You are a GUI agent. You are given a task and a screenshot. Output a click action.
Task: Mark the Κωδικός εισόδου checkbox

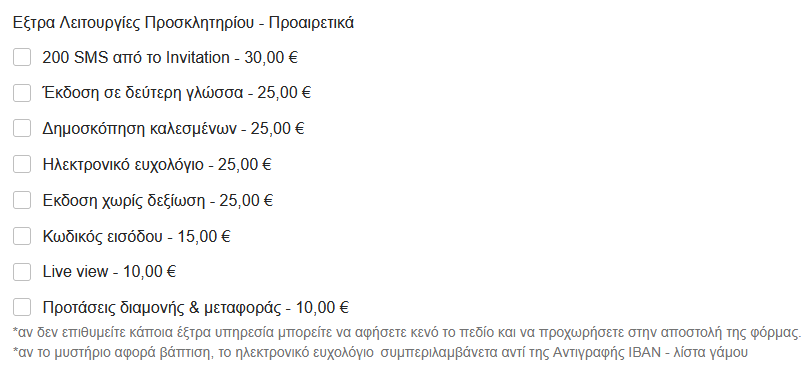click(x=22, y=236)
